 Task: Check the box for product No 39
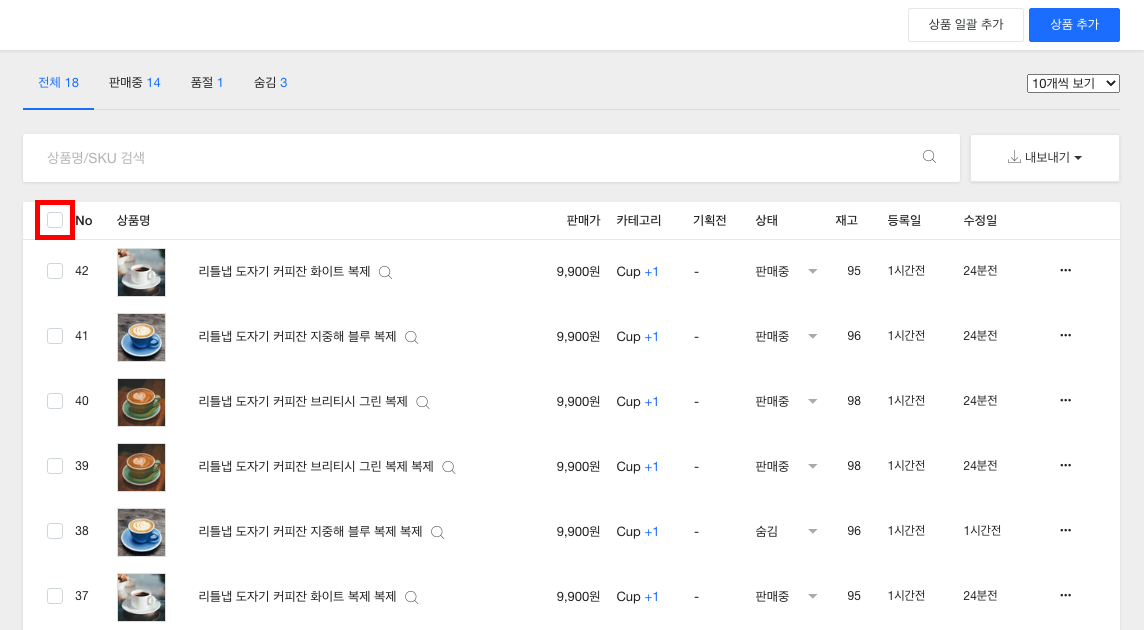click(55, 466)
